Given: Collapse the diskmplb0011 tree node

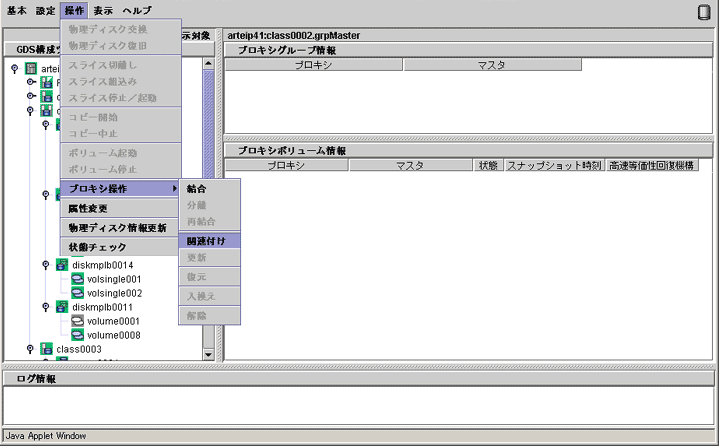Looking at the screenshot, I should pyautogui.click(x=45, y=307).
